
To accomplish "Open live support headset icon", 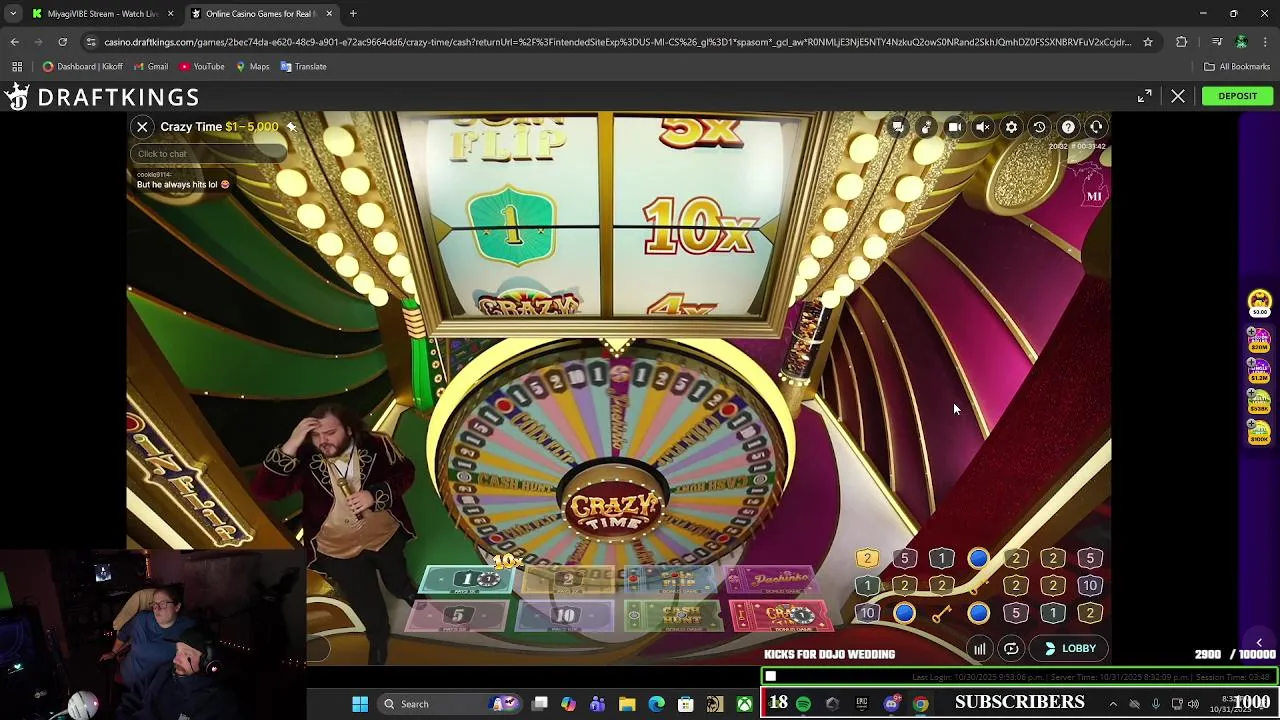I will pyautogui.click(x=1097, y=127).
